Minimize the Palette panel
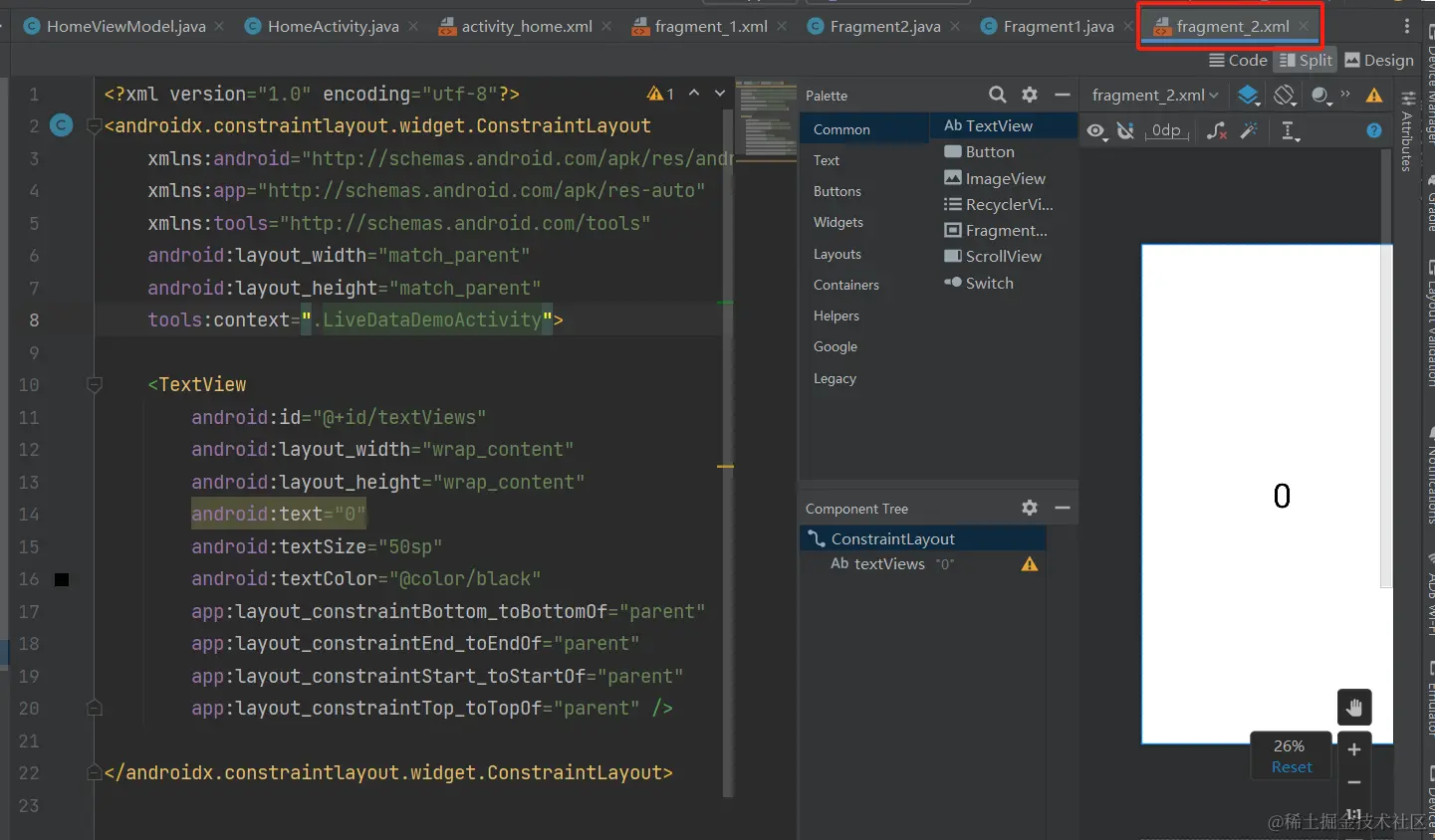The width and height of the screenshot is (1435, 840). coord(1063,95)
